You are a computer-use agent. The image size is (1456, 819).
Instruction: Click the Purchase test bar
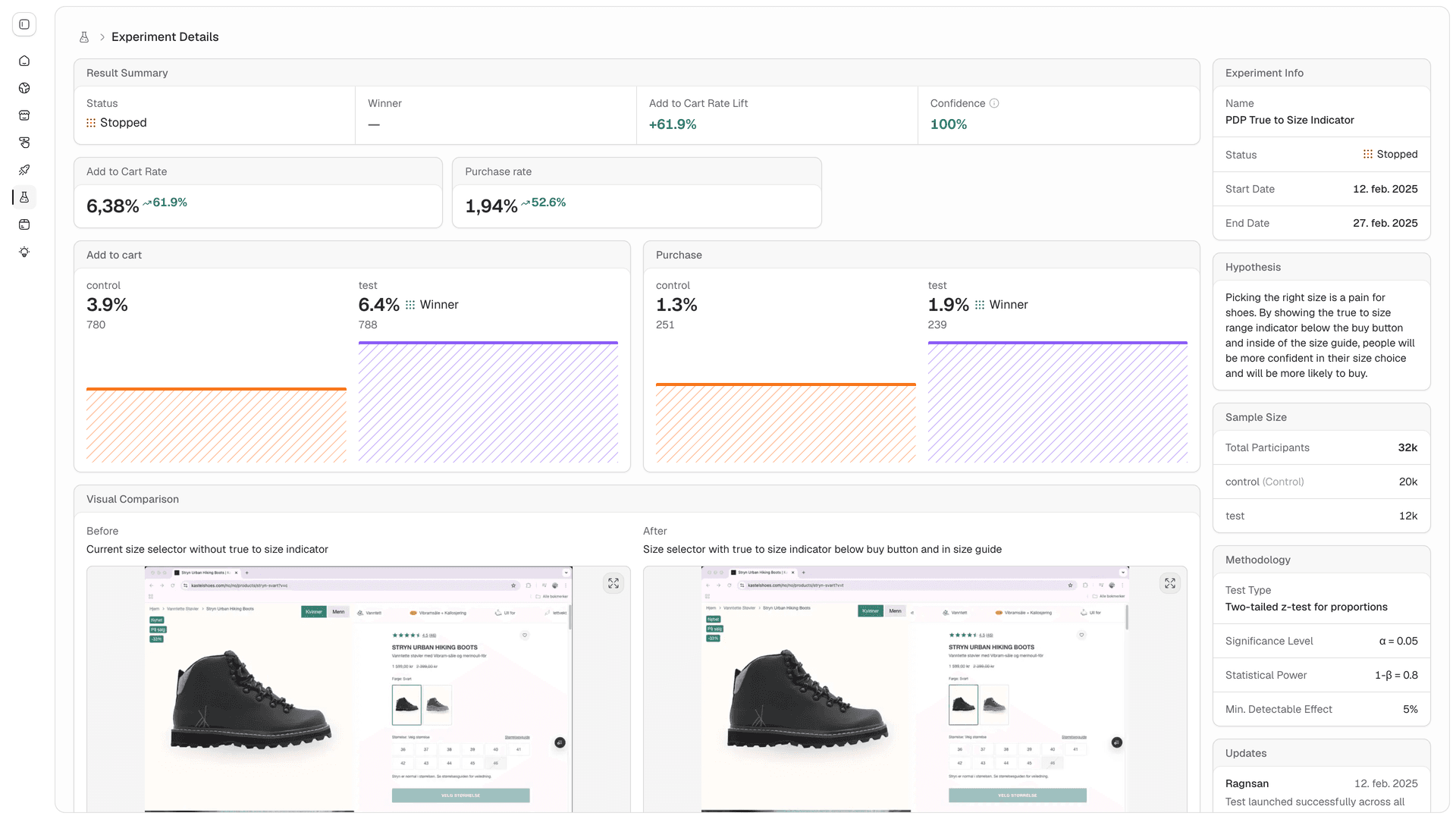coord(1058,402)
